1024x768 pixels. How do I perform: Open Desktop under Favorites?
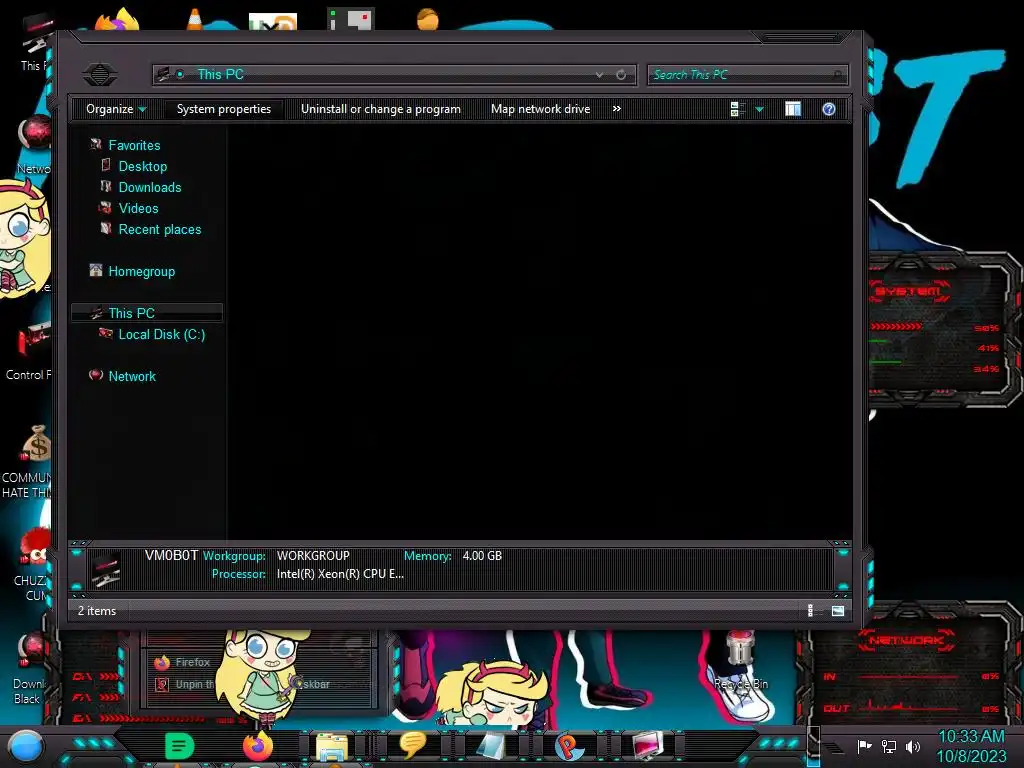coord(142,166)
